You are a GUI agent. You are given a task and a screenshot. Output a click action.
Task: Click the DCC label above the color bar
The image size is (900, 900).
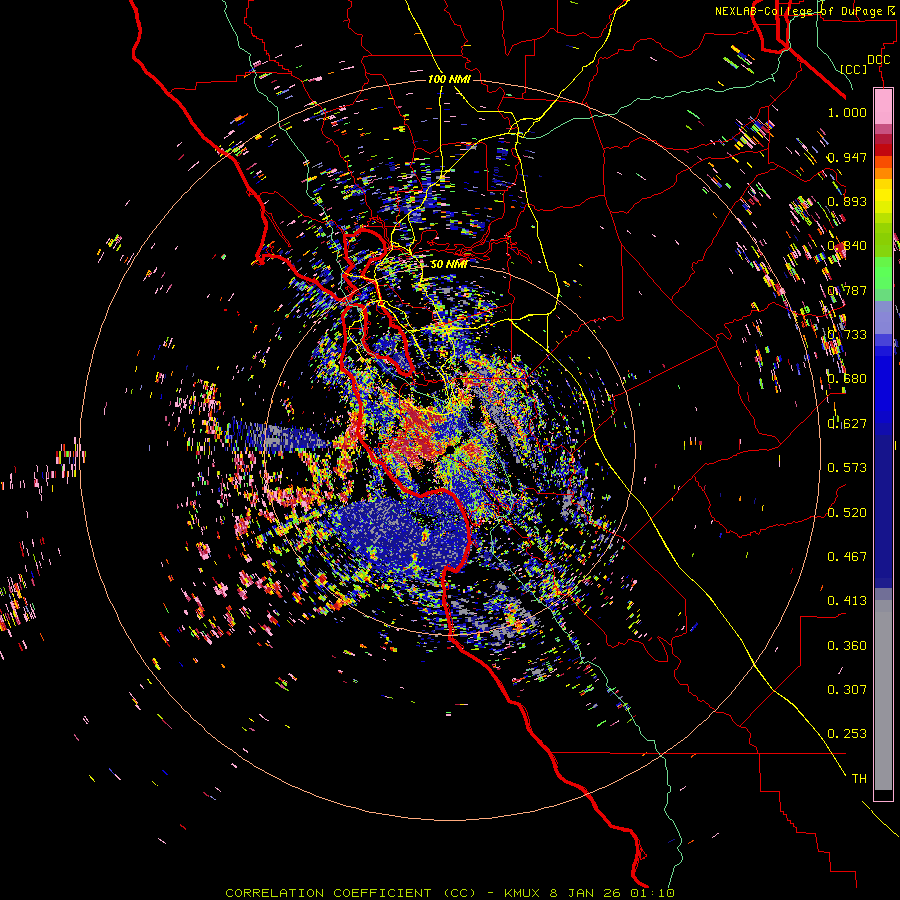click(878, 60)
